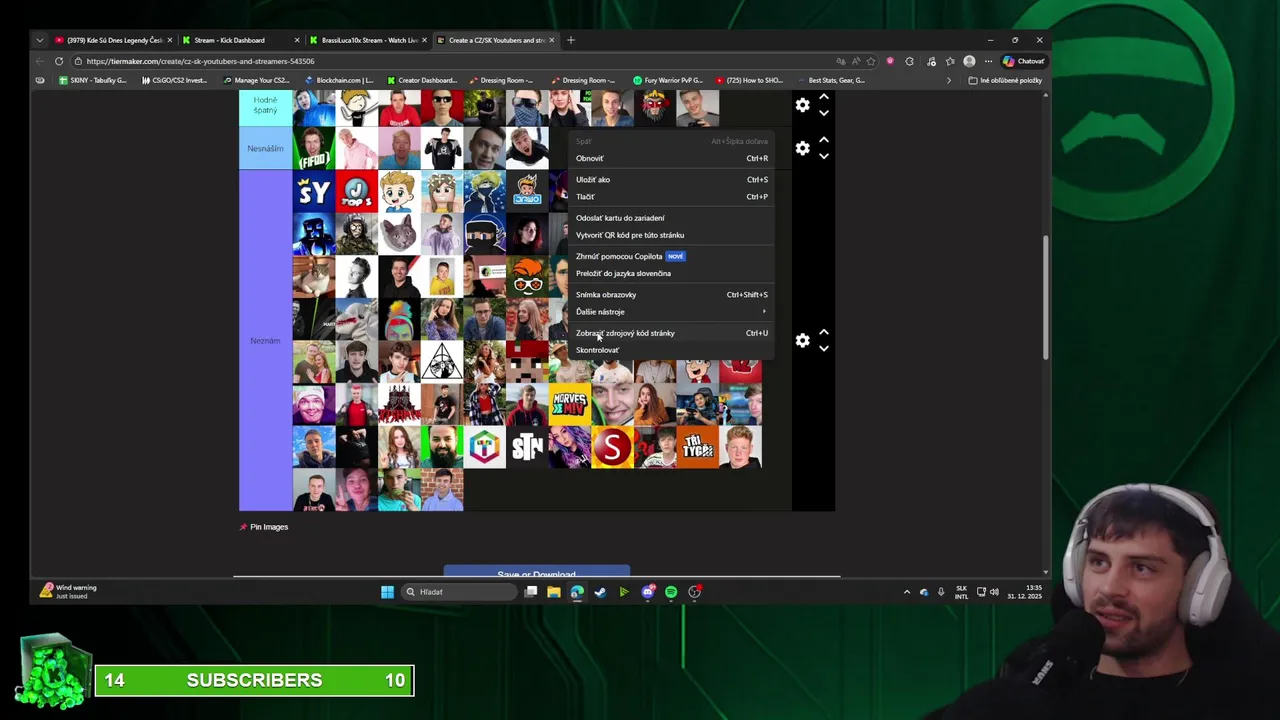
Task: Open Manage Your CS2 bookmark
Action: (x=256, y=80)
